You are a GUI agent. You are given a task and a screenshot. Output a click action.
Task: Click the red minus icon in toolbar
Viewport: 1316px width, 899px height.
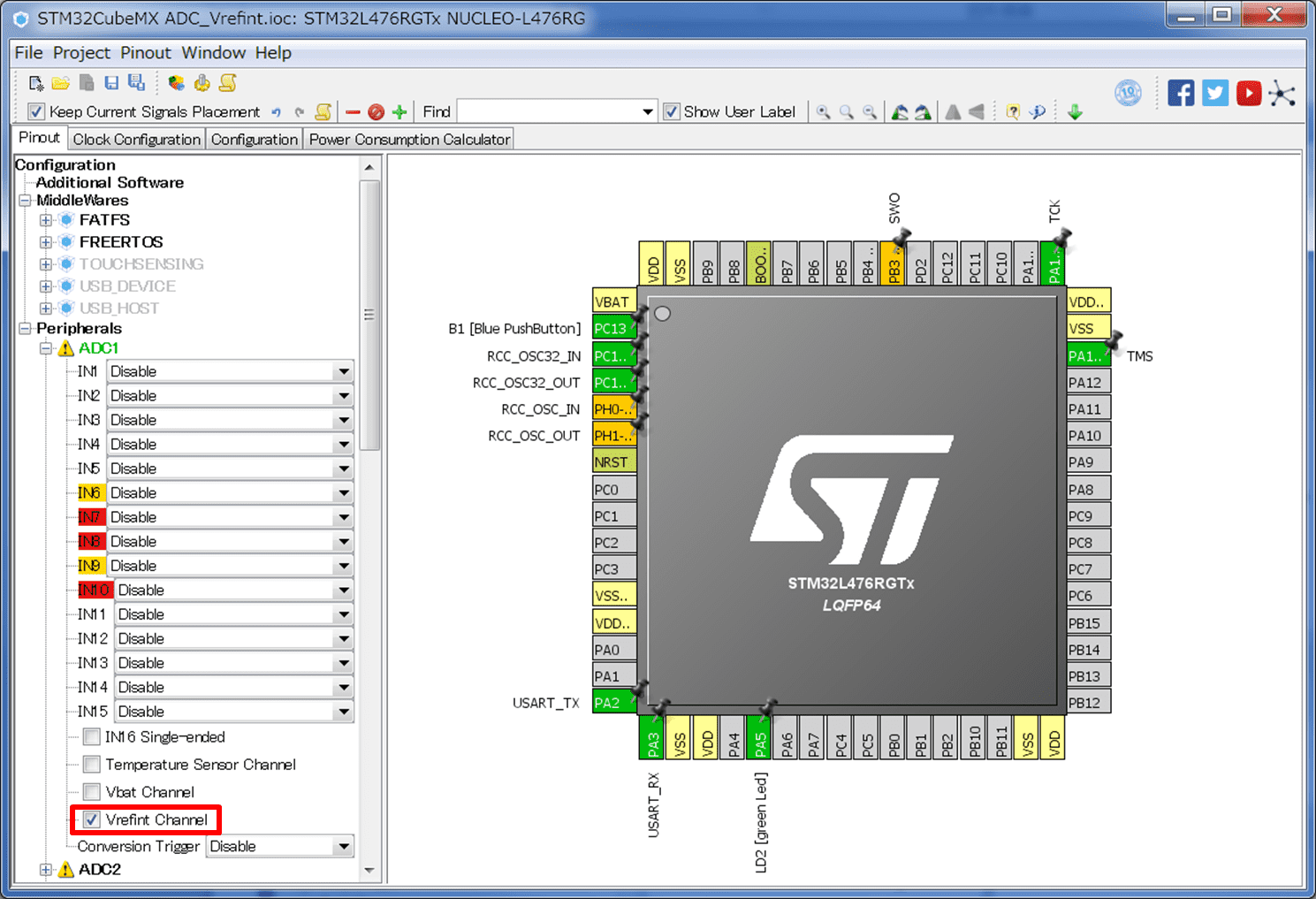pos(353,112)
